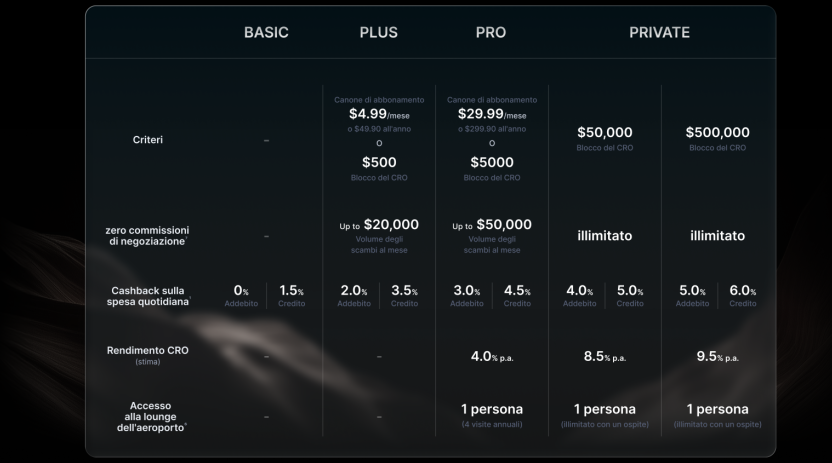Select the $50,000 Blocco del CRO value
832x463 pixels.
(x=604, y=132)
